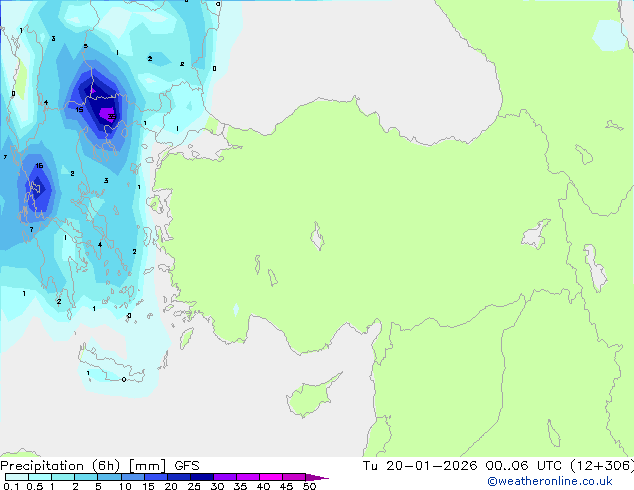This screenshot has width=634, height=490.
Task: Click the 35–40 mm legend color swatch
Action: pos(247,477)
